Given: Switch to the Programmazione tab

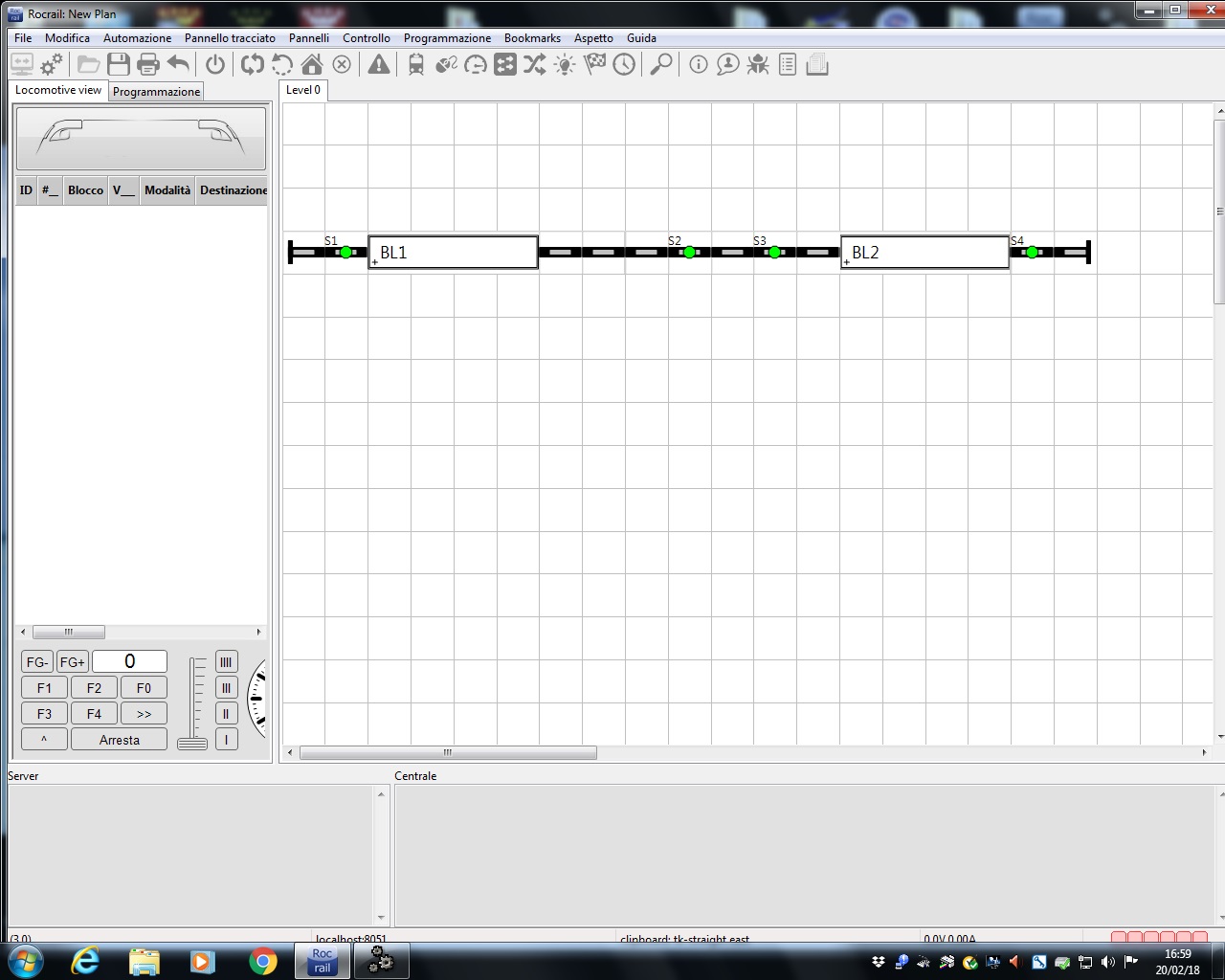Looking at the screenshot, I should click(x=156, y=92).
